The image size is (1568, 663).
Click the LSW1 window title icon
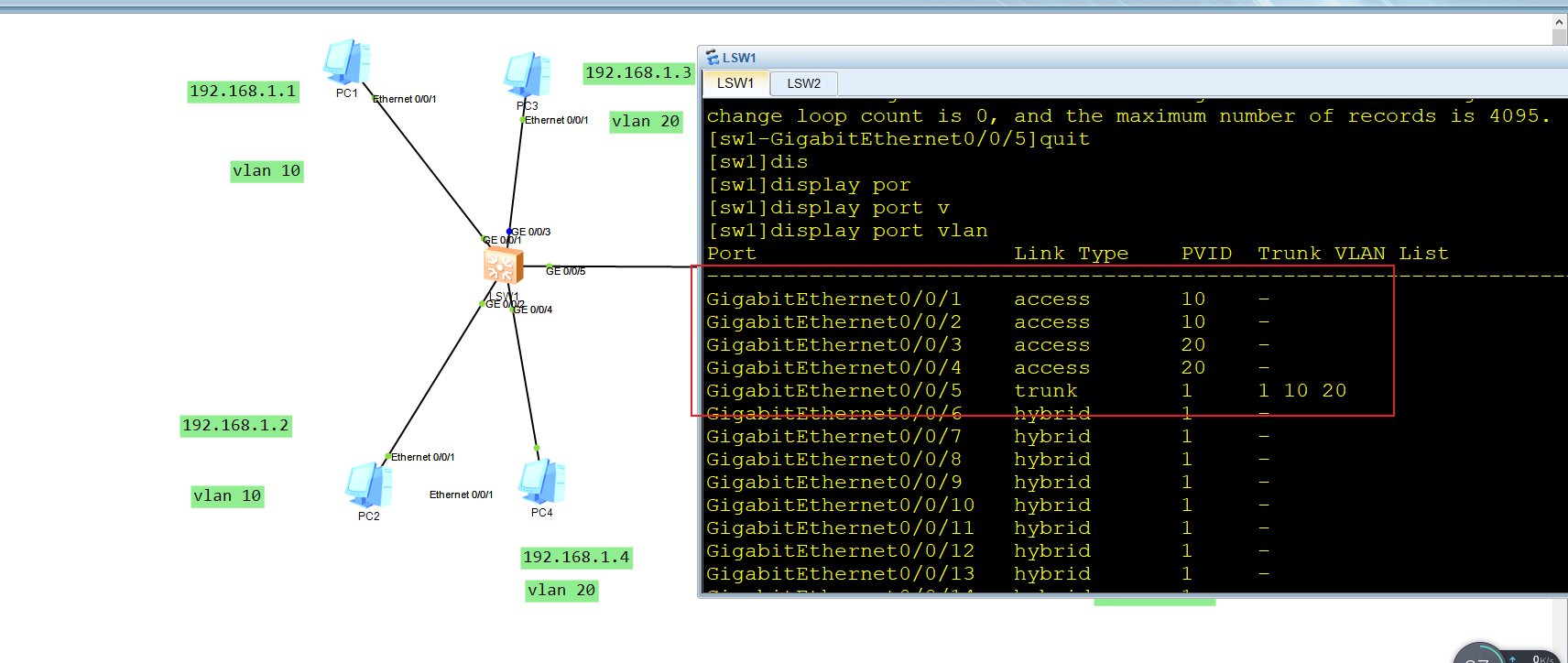coord(713,58)
